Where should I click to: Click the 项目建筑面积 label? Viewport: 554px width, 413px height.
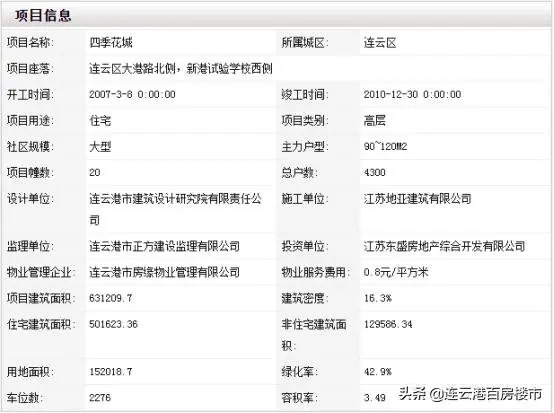41,299
